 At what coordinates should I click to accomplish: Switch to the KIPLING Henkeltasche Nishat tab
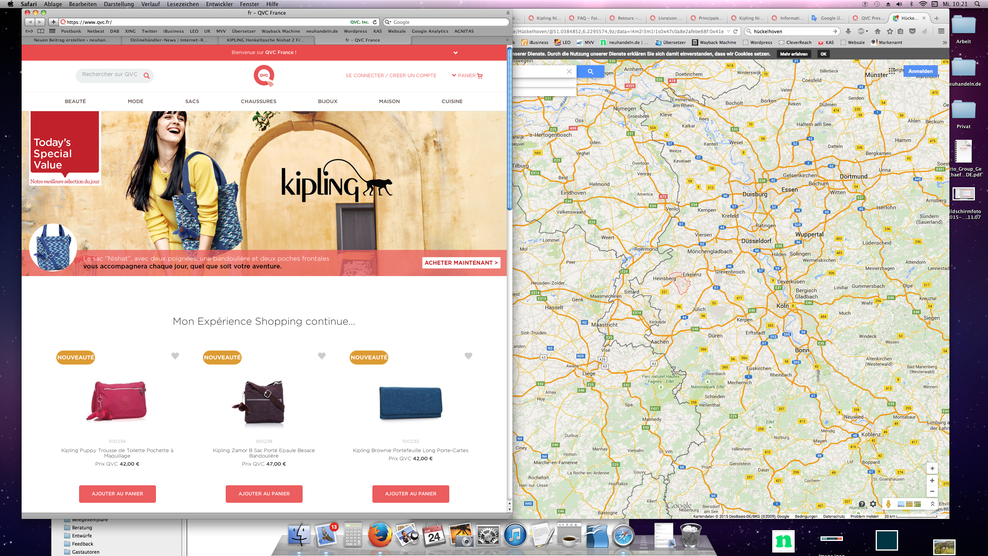(x=265, y=40)
